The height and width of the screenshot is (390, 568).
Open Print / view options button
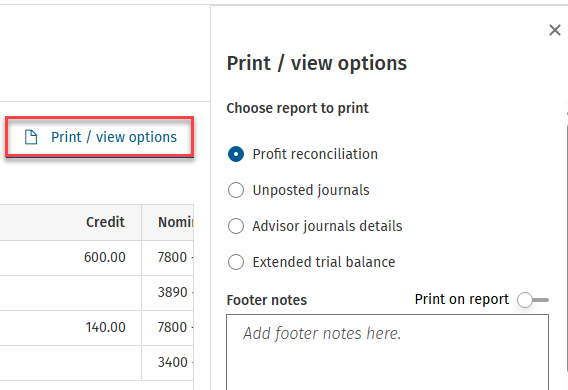(100, 137)
